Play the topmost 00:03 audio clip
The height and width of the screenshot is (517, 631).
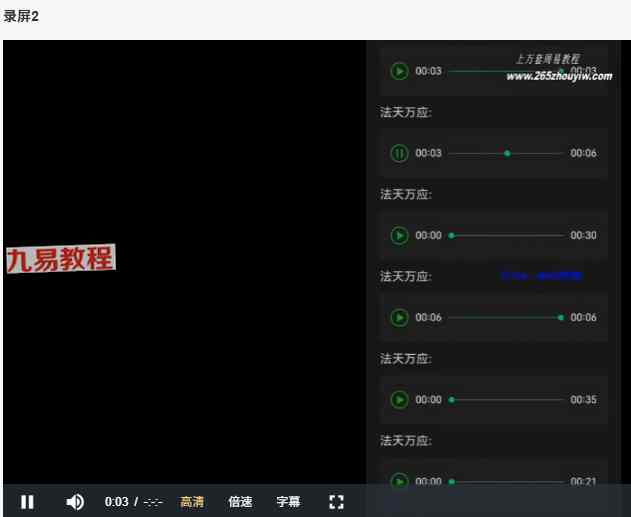click(399, 71)
